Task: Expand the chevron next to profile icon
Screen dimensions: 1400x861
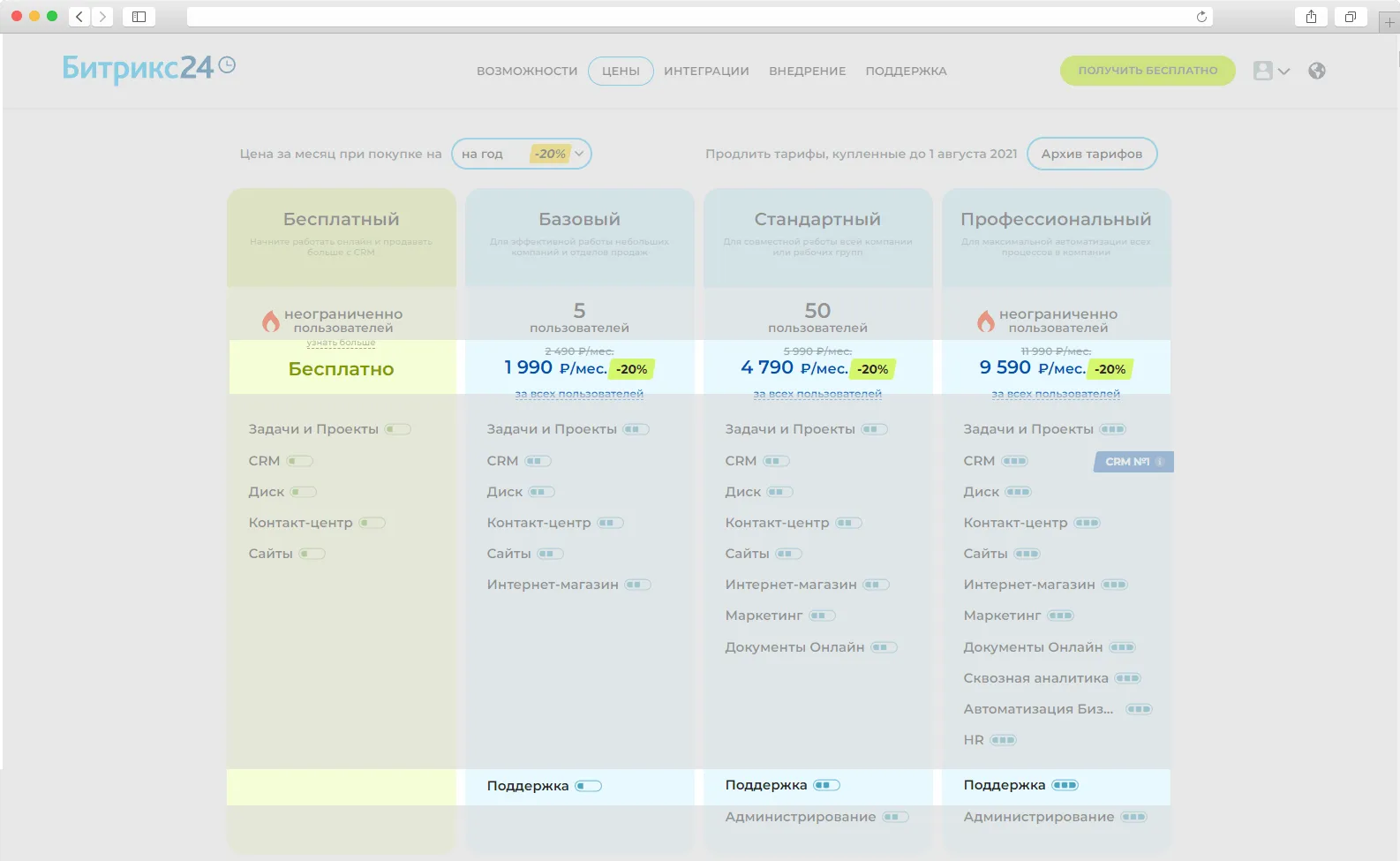Action: coord(1283,72)
